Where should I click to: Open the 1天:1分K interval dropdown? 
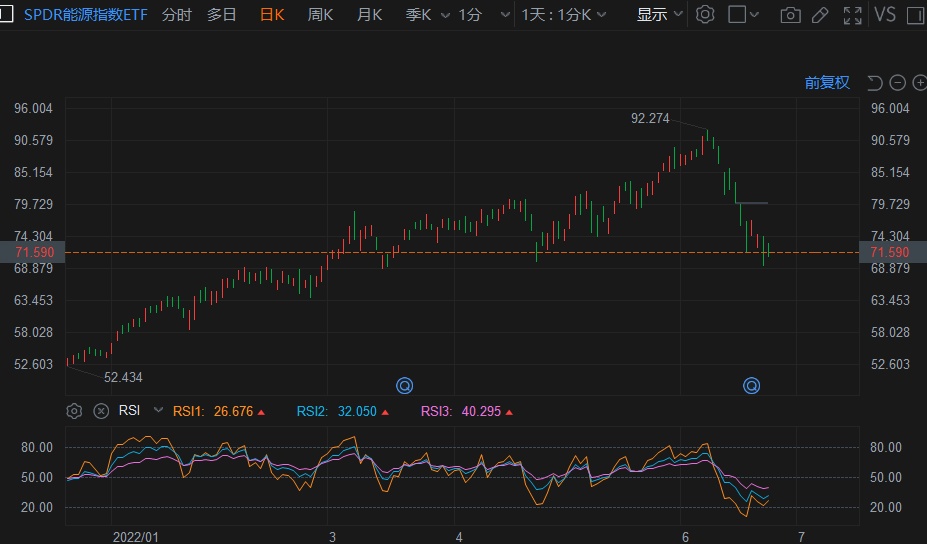(x=566, y=15)
